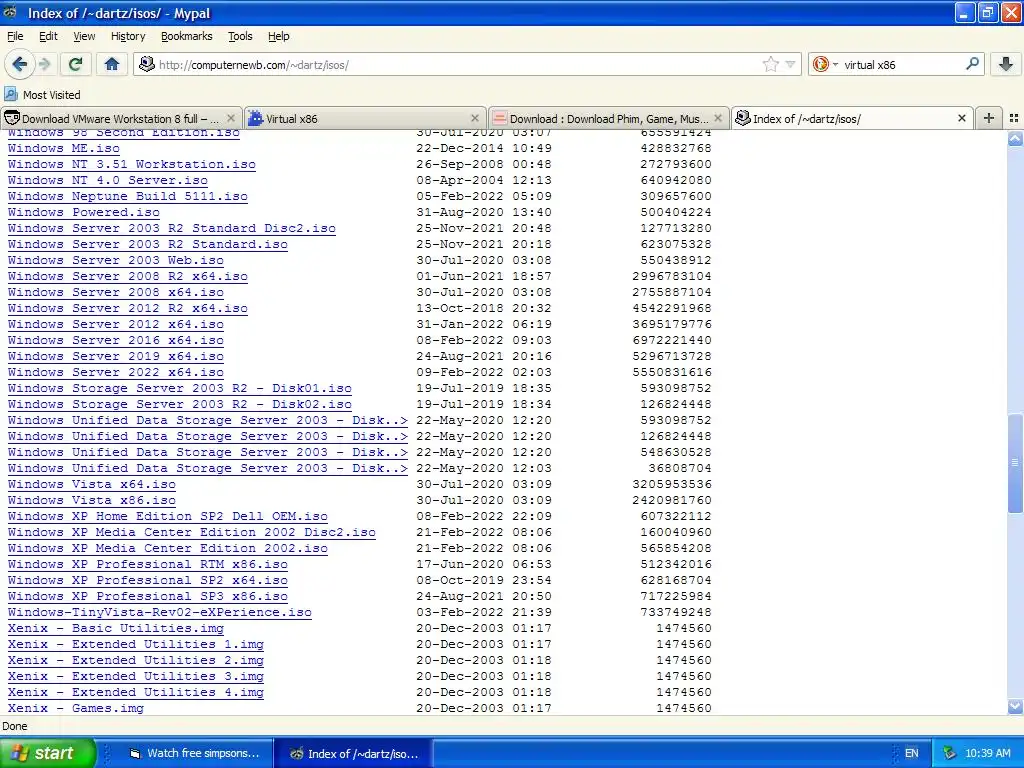Switch to Watch free simpsons taskbar window

(x=195, y=753)
